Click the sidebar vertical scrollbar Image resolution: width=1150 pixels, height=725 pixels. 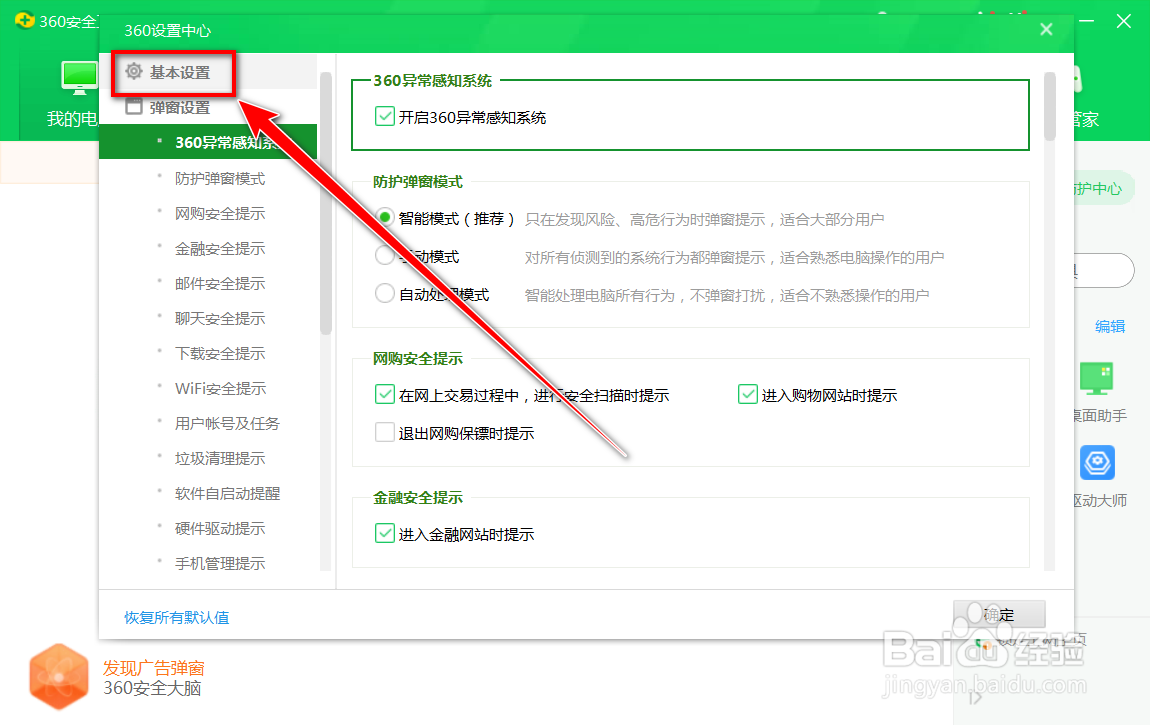(326, 203)
